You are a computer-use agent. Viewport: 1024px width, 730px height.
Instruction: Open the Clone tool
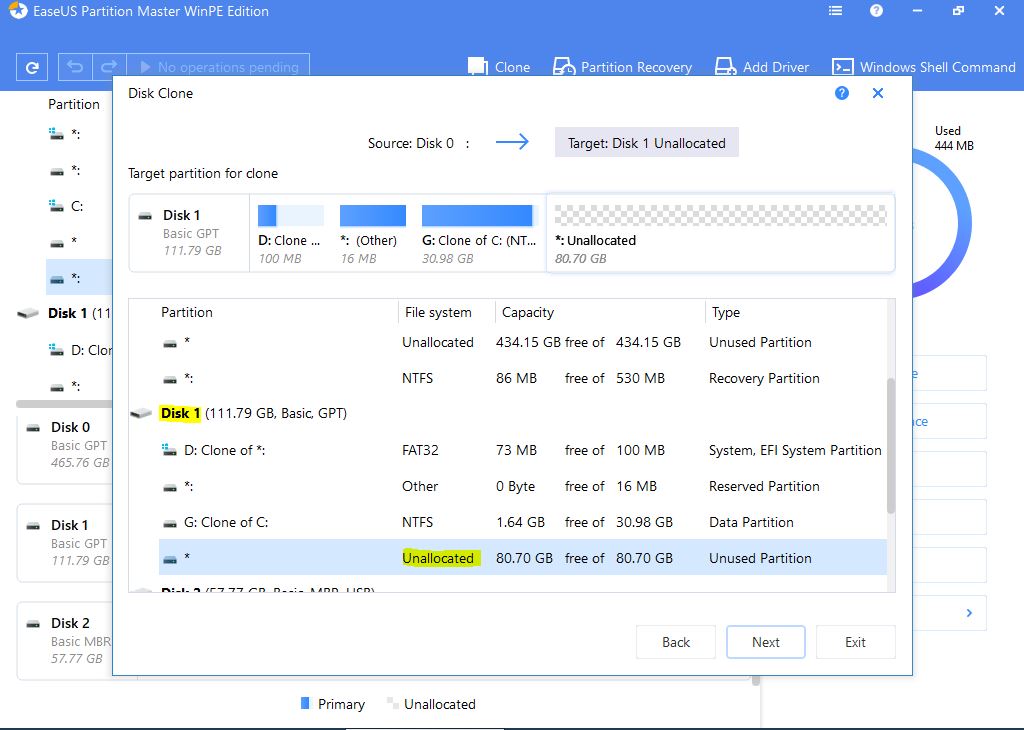point(499,67)
